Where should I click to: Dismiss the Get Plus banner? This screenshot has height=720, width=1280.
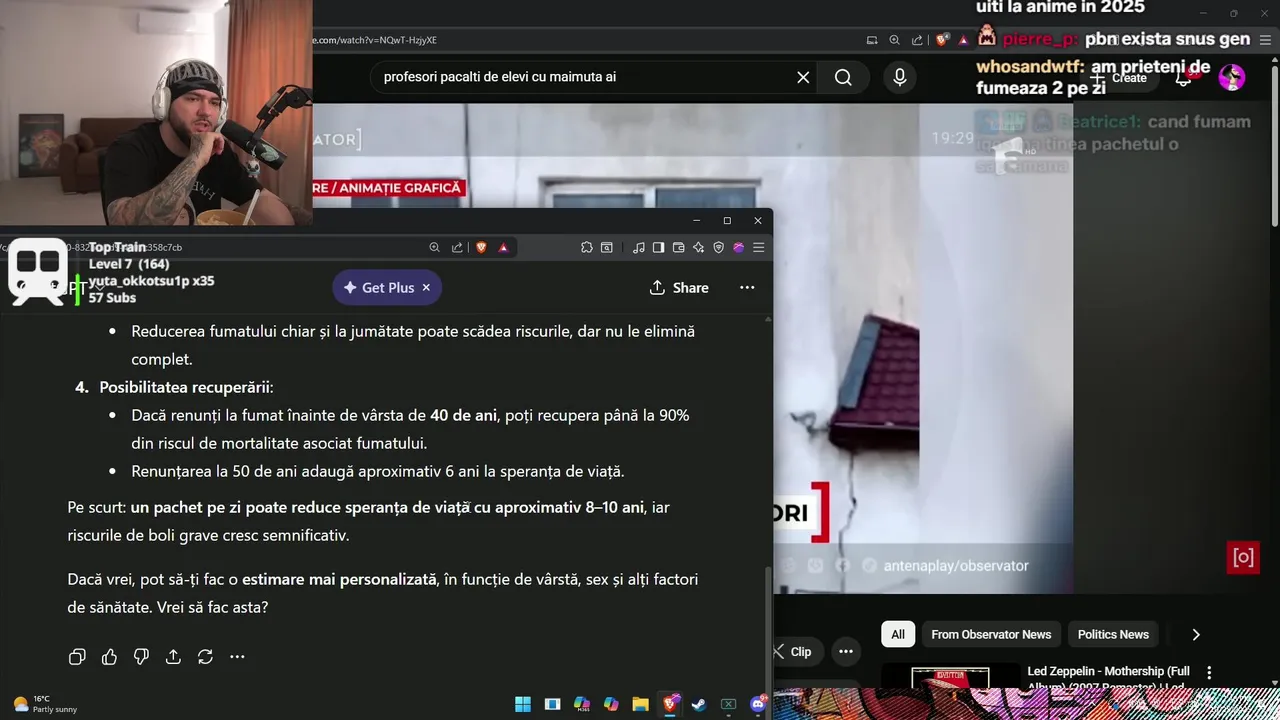click(x=426, y=287)
